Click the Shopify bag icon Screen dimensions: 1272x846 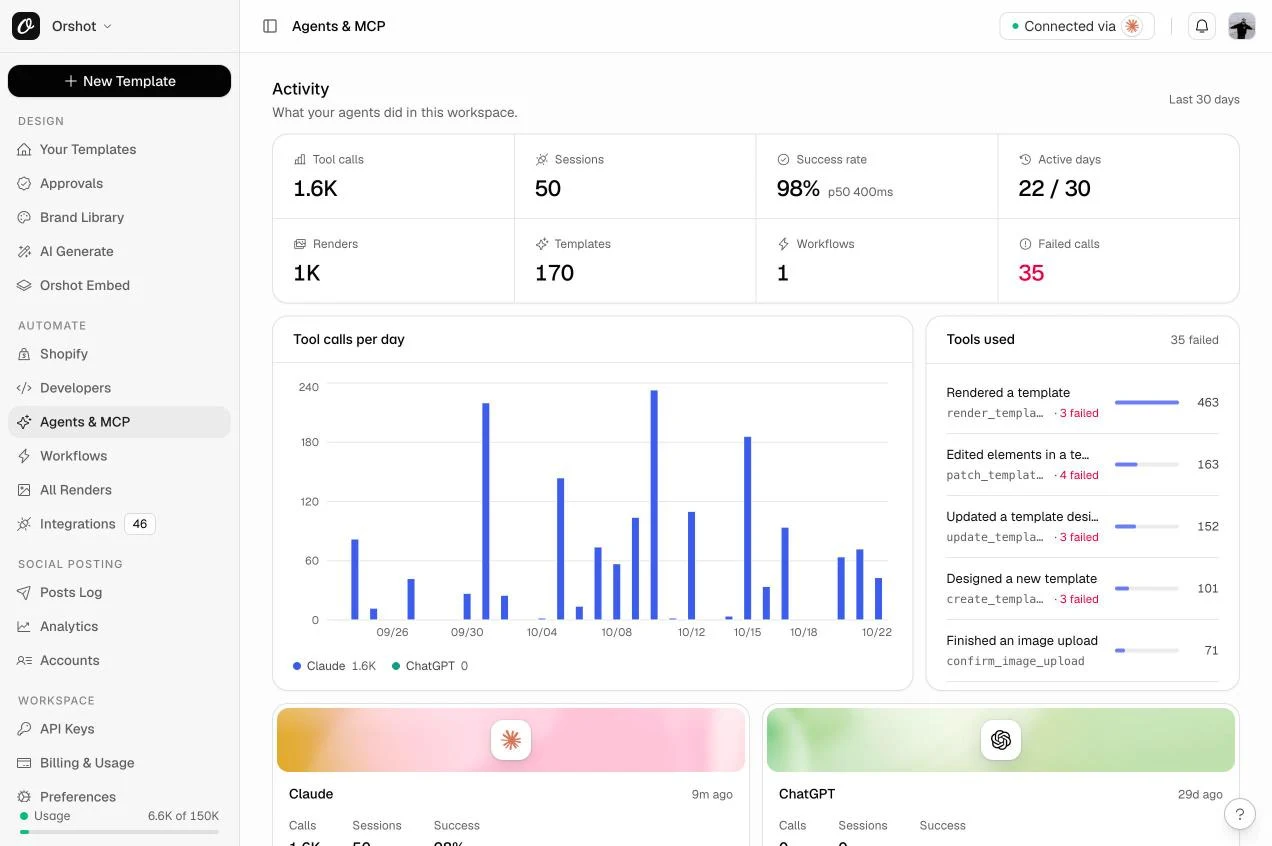coord(24,354)
